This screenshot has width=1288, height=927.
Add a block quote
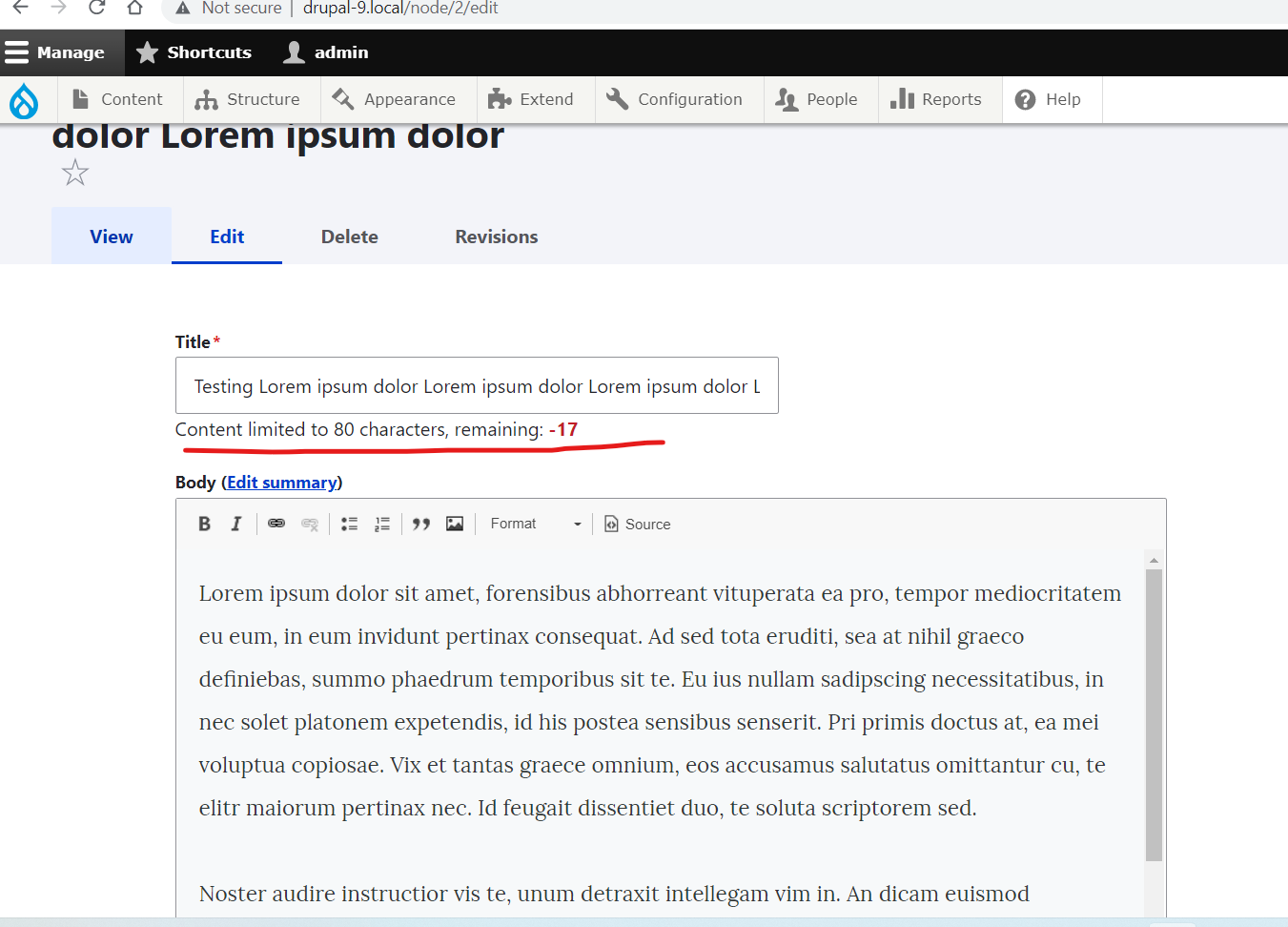click(x=420, y=523)
